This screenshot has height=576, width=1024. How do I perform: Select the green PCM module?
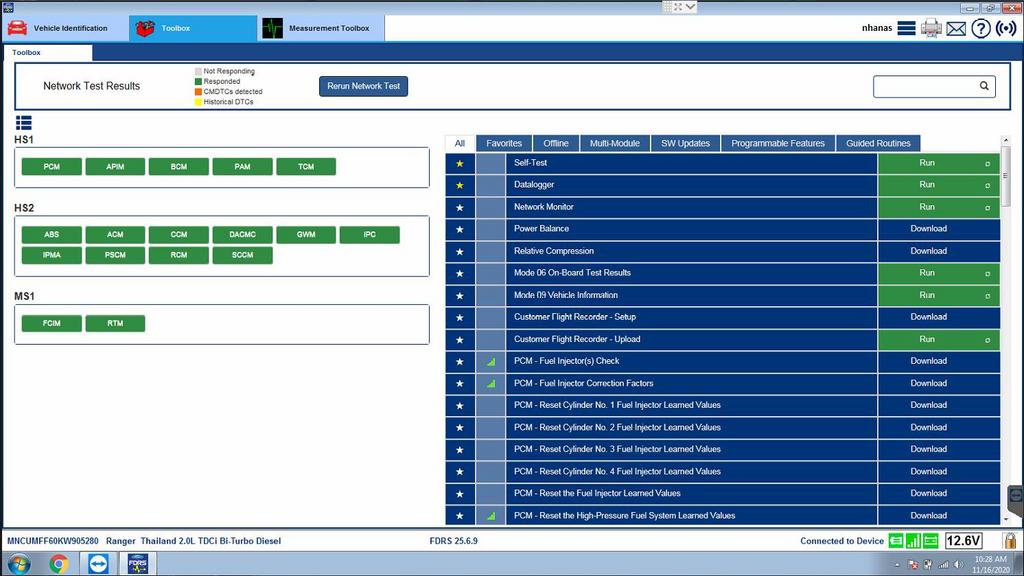pyautogui.click(x=52, y=167)
